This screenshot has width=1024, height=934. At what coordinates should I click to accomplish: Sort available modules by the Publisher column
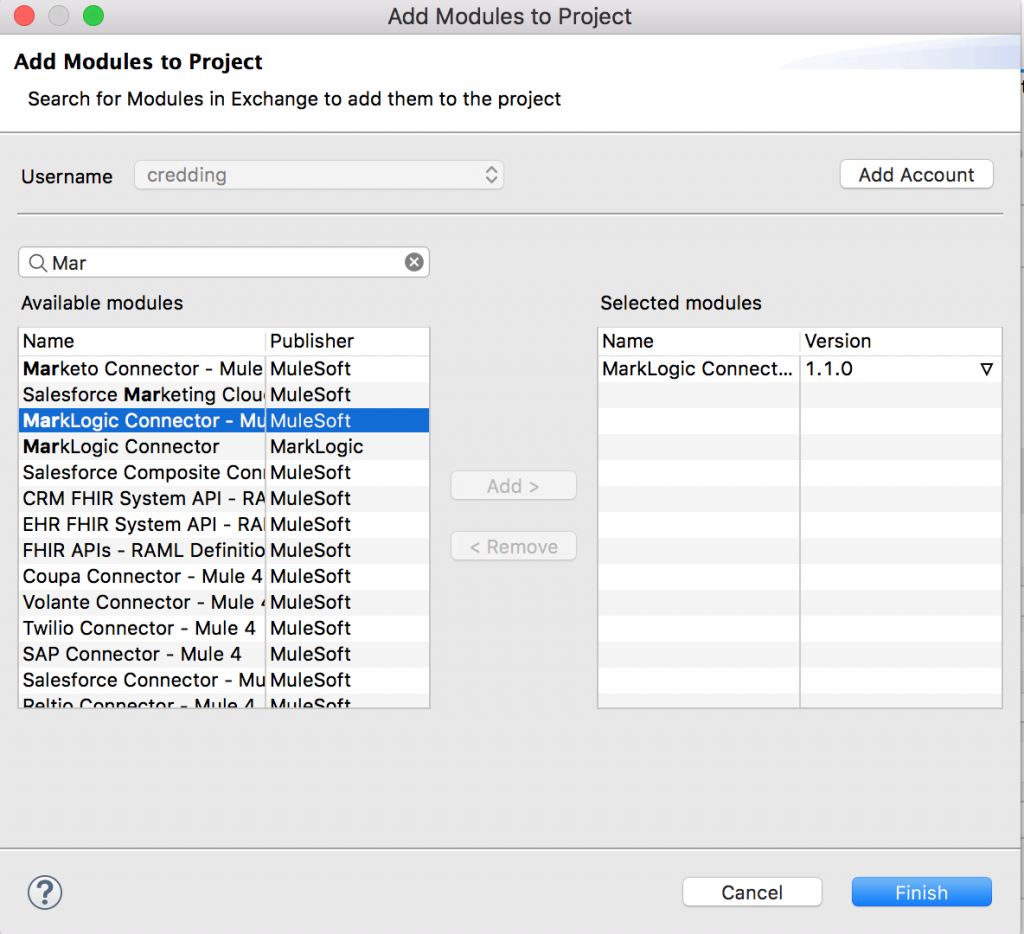click(x=310, y=341)
